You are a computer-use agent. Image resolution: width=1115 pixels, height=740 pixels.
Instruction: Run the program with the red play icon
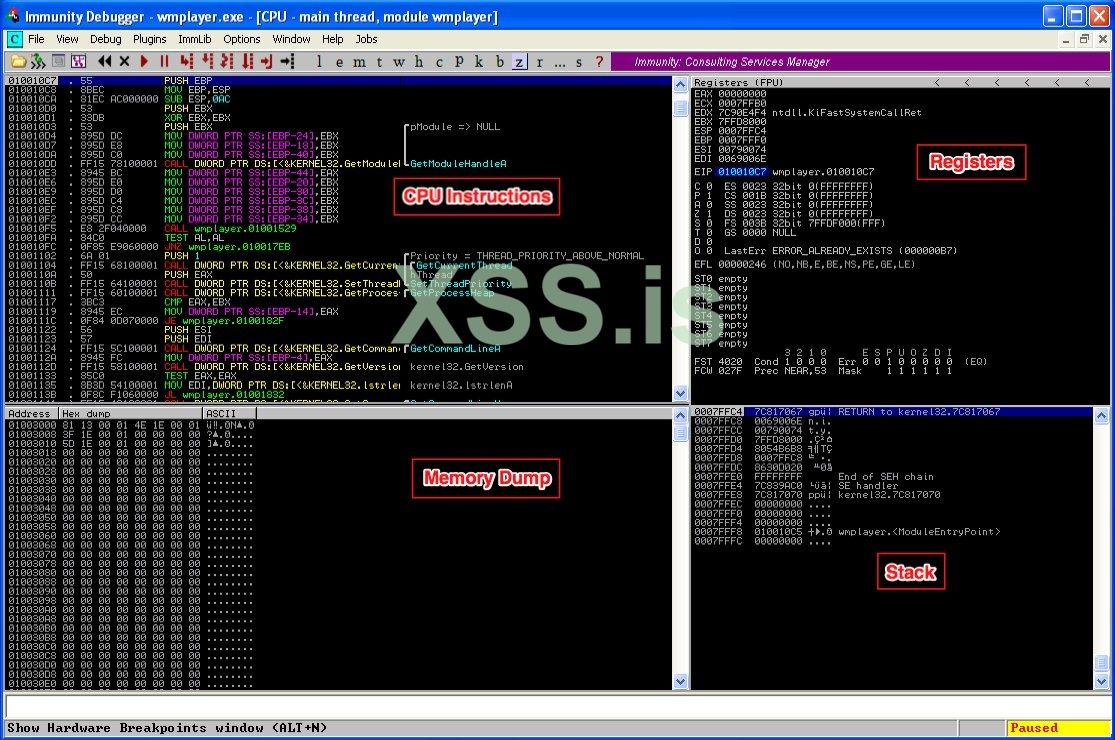coord(144,62)
